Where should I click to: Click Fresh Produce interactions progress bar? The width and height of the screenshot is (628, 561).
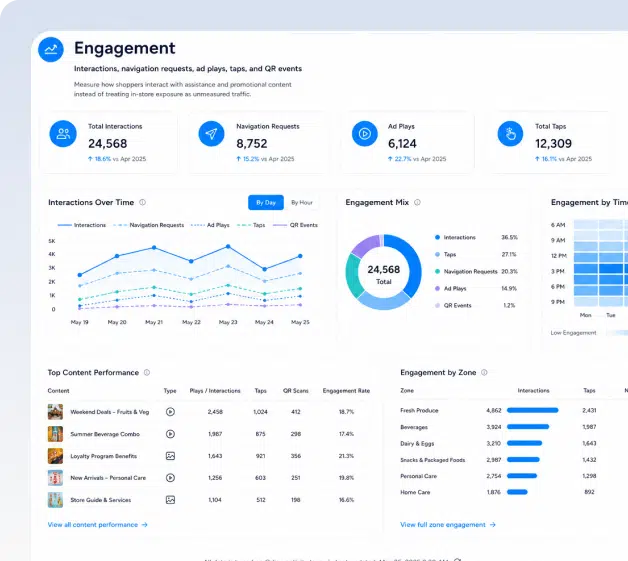533,410
